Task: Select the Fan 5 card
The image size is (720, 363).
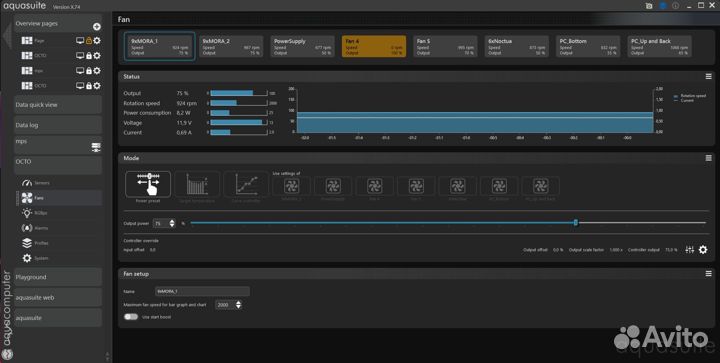Action: click(445, 46)
